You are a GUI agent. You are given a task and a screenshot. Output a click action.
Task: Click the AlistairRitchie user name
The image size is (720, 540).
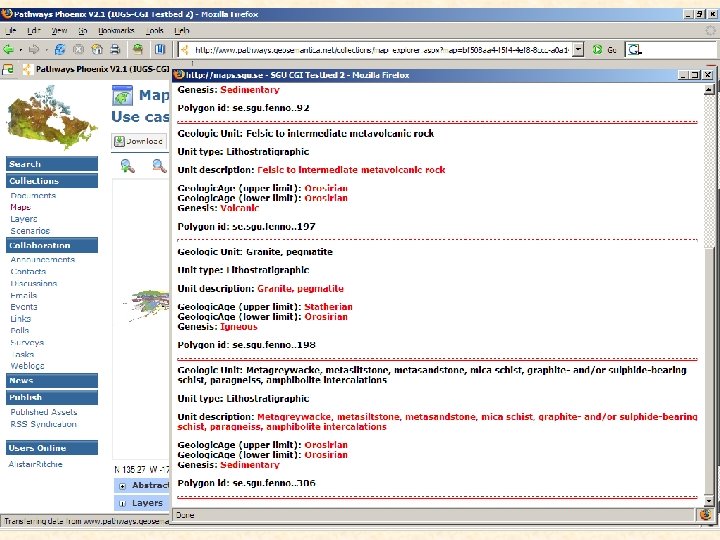35,464
